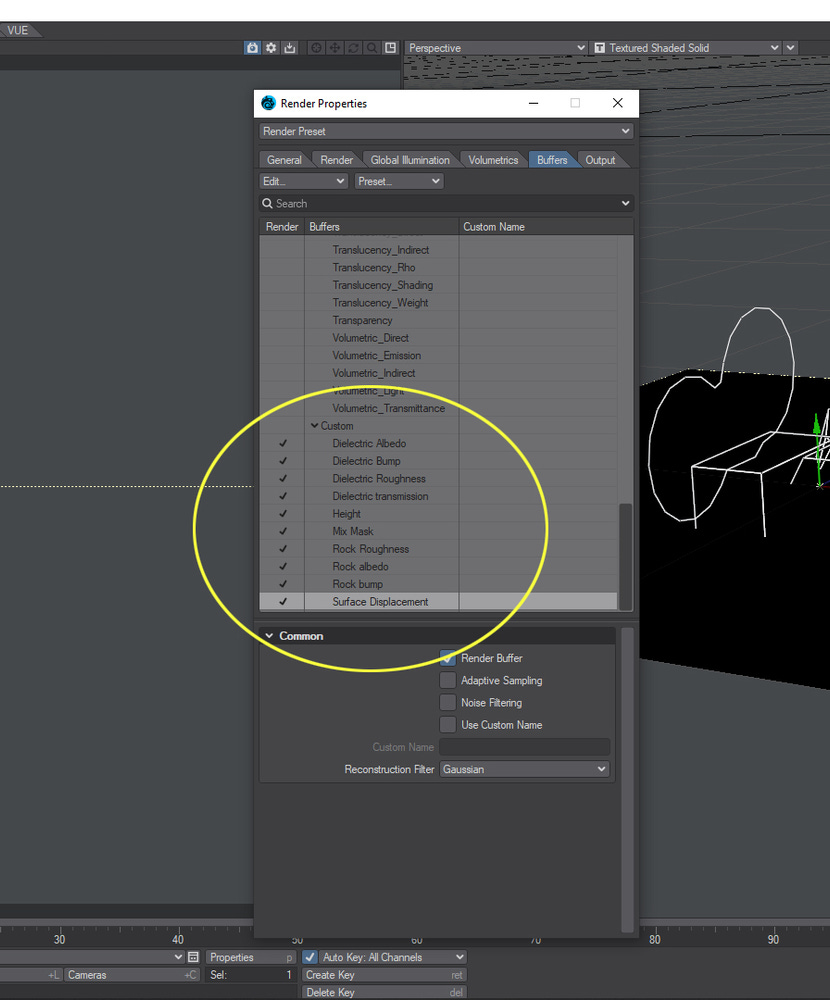
Task: Click the camera view icon in viewport toolbar
Action: pos(253,48)
